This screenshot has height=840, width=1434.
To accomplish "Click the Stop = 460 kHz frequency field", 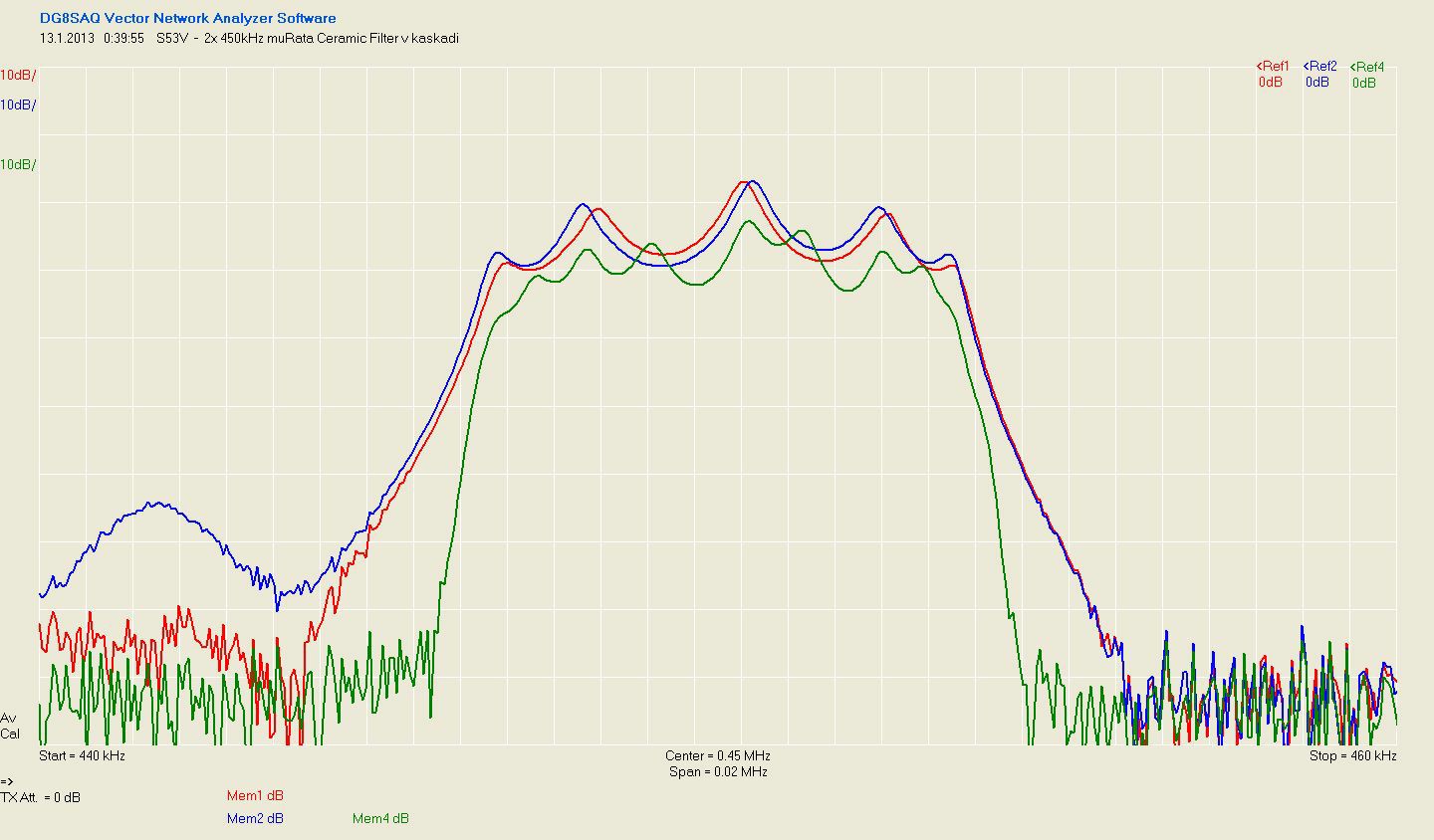I will click(x=1352, y=755).
